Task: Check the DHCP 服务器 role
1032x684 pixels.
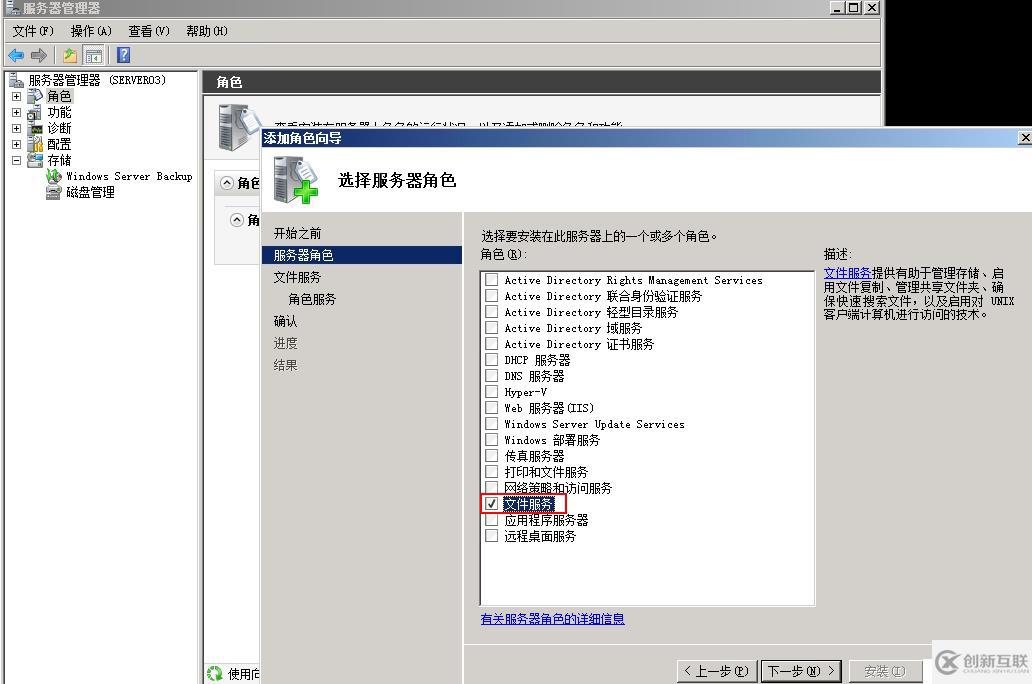Action: pos(492,359)
